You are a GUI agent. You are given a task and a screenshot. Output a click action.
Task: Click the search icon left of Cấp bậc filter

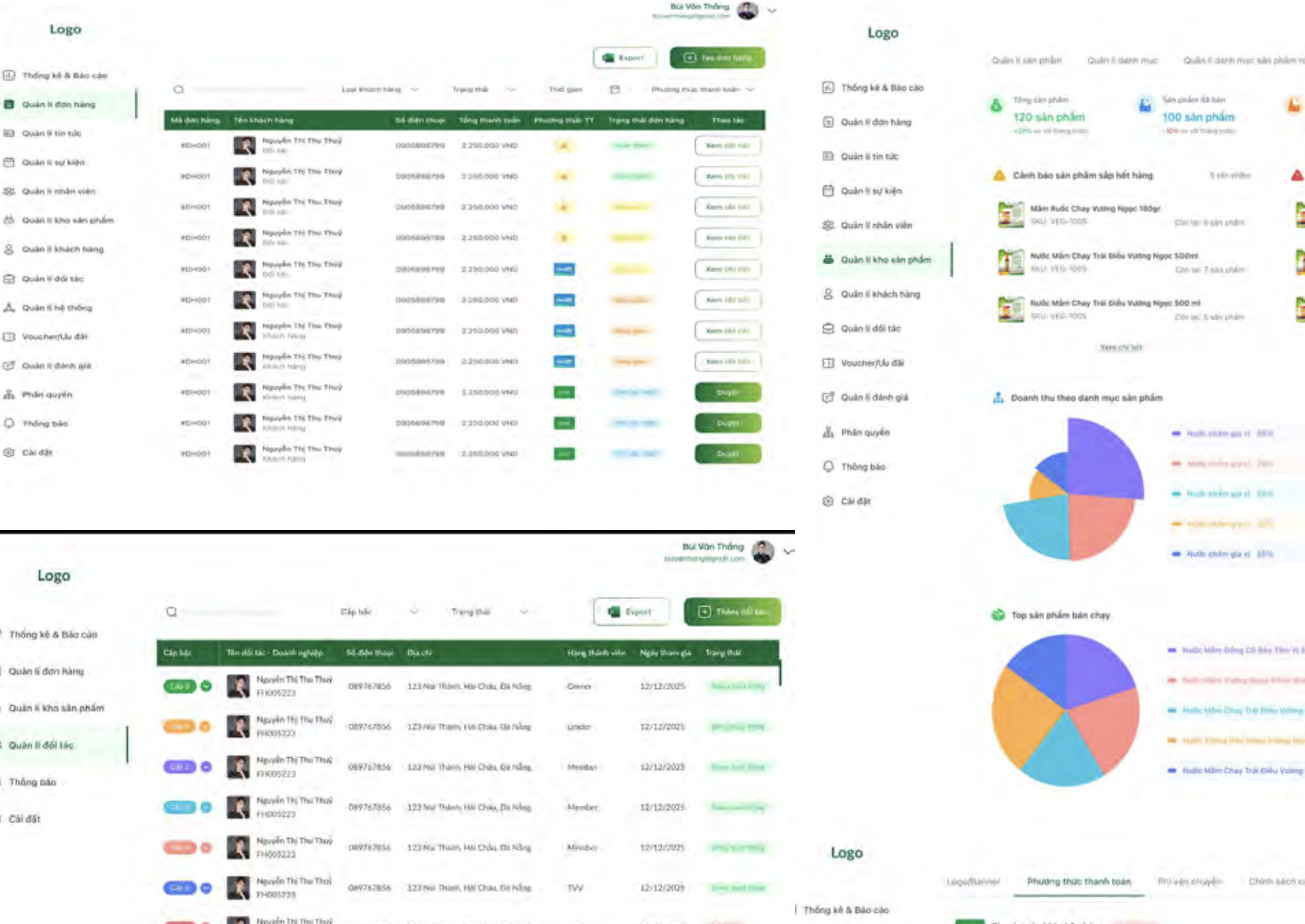point(172,612)
